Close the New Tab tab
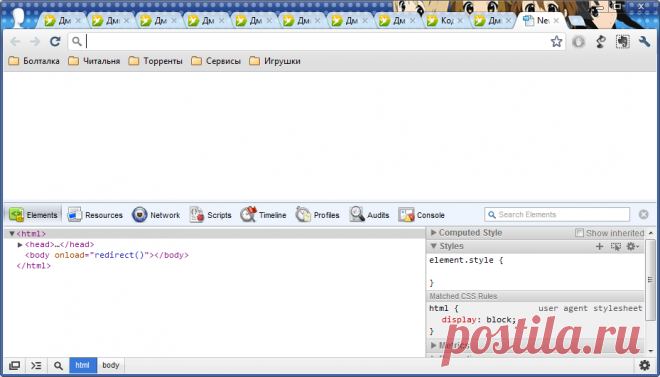Screen dimensions: 660x377 [x=556, y=21]
